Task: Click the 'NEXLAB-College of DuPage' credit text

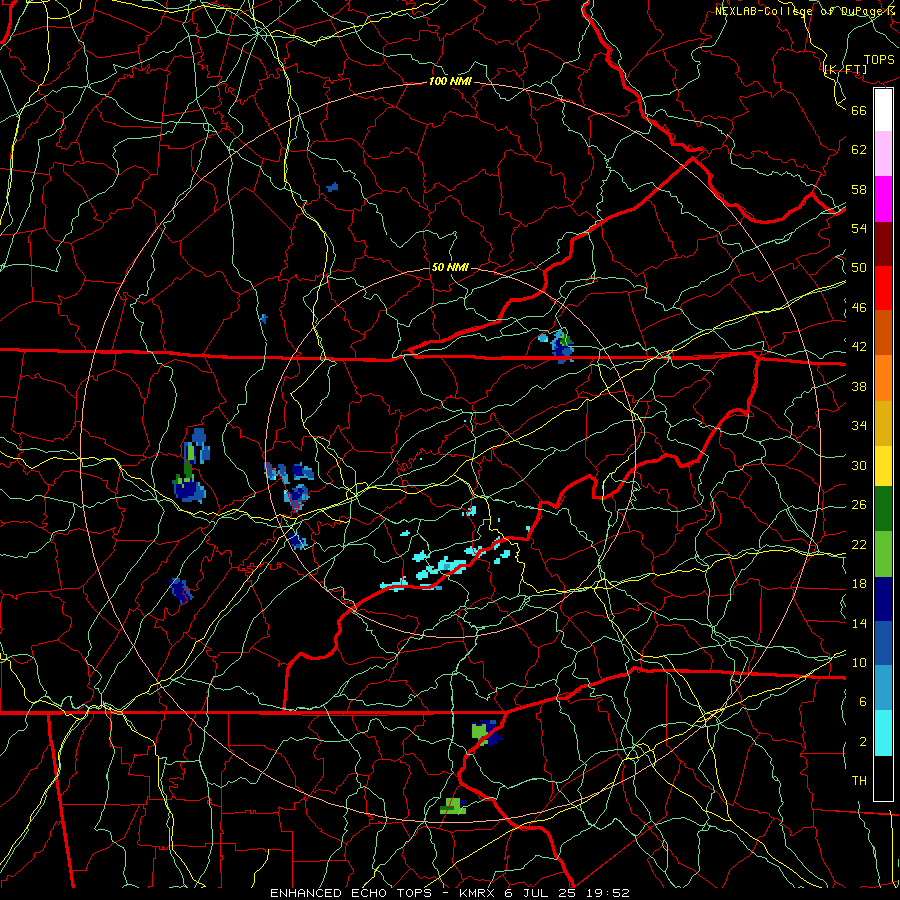Action: 798,11
